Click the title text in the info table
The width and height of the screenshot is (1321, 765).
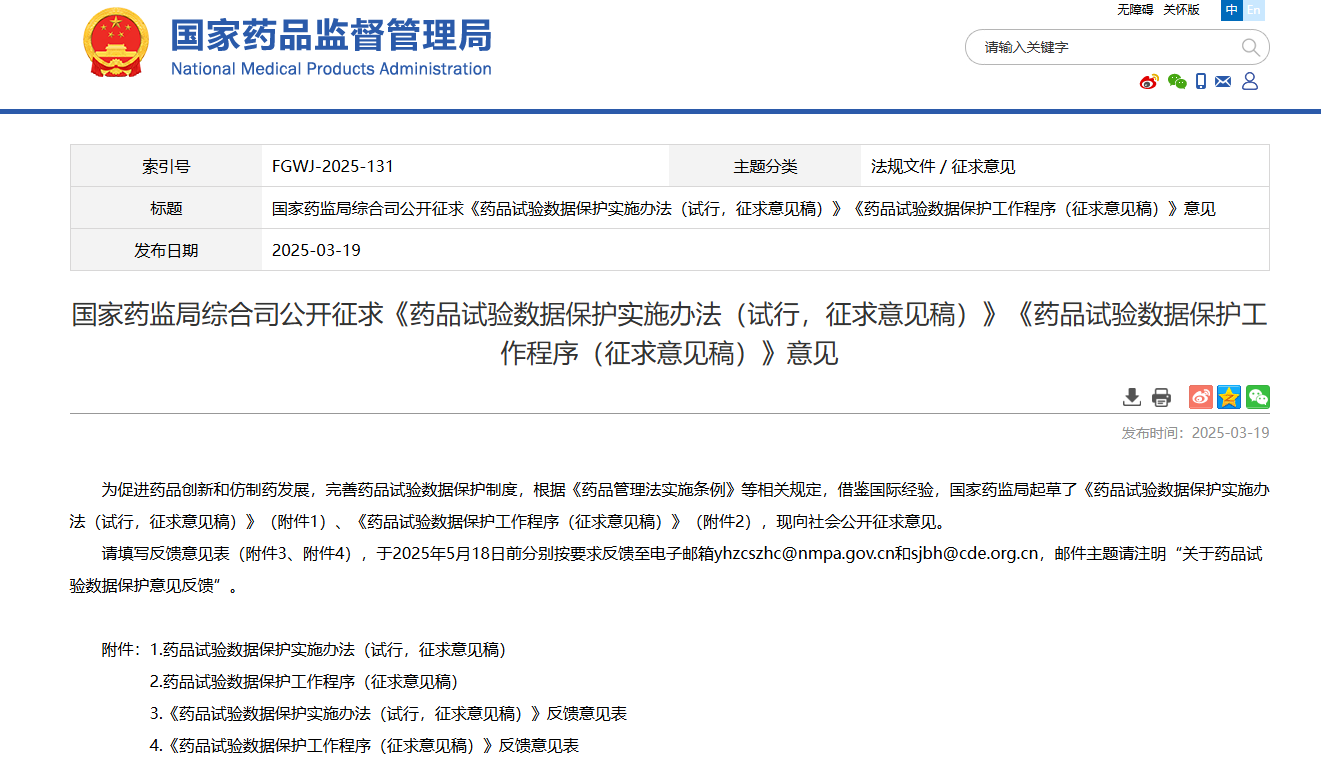(744, 209)
